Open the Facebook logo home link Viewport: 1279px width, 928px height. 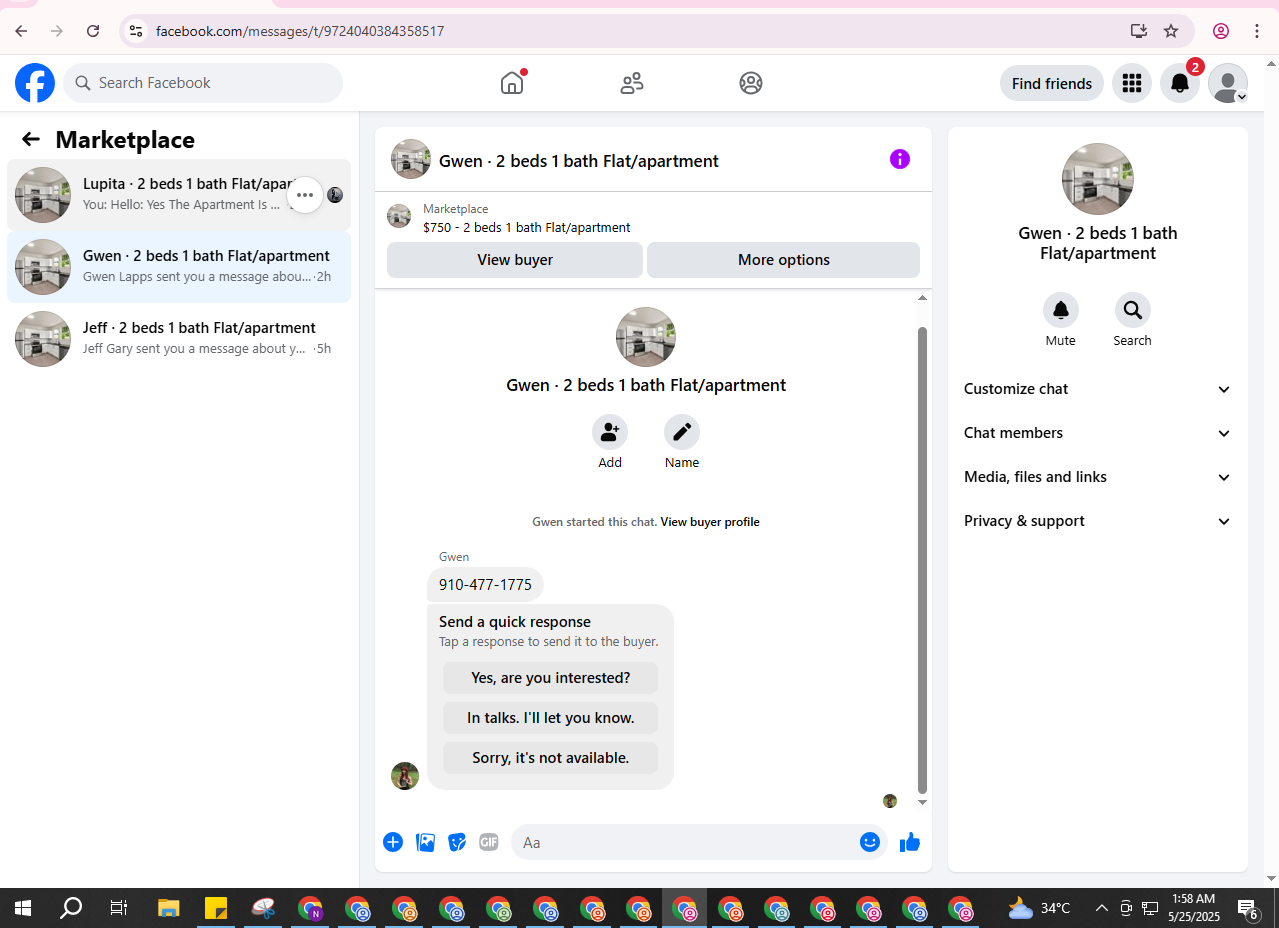(x=35, y=83)
